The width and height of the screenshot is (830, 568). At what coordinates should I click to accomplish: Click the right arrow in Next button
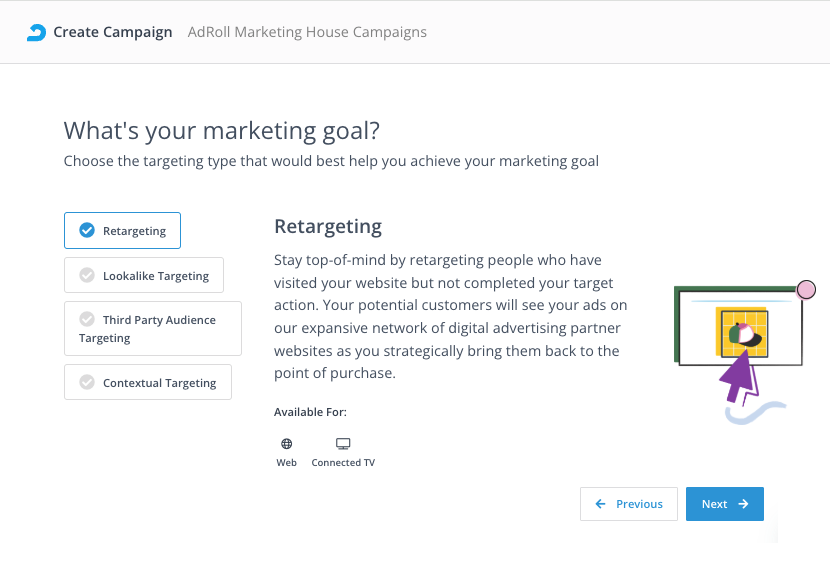pos(743,504)
